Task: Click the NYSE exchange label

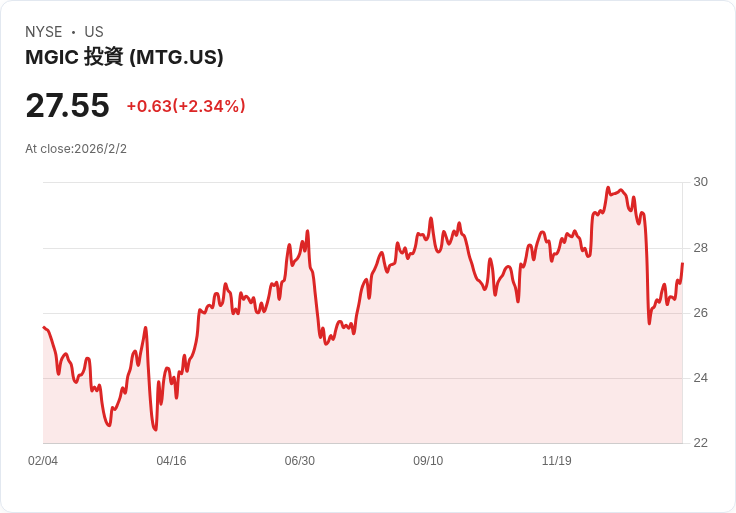Action: click(44, 32)
